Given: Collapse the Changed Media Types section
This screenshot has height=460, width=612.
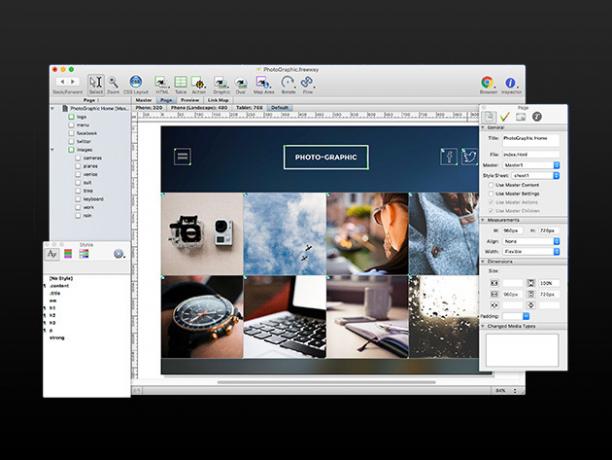Looking at the screenshot, I should [x=483, y=326].
